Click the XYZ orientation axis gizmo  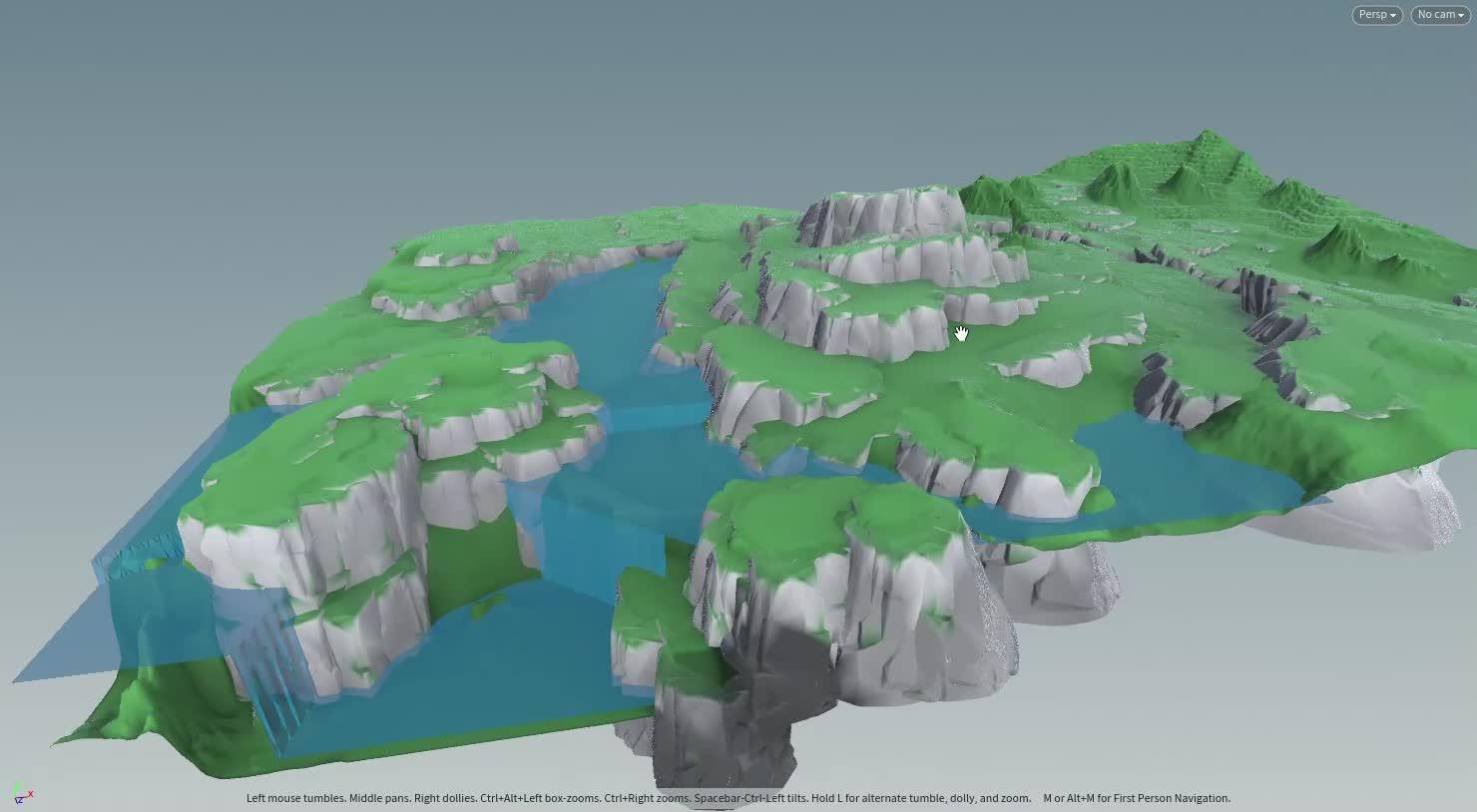click(22, 793)
